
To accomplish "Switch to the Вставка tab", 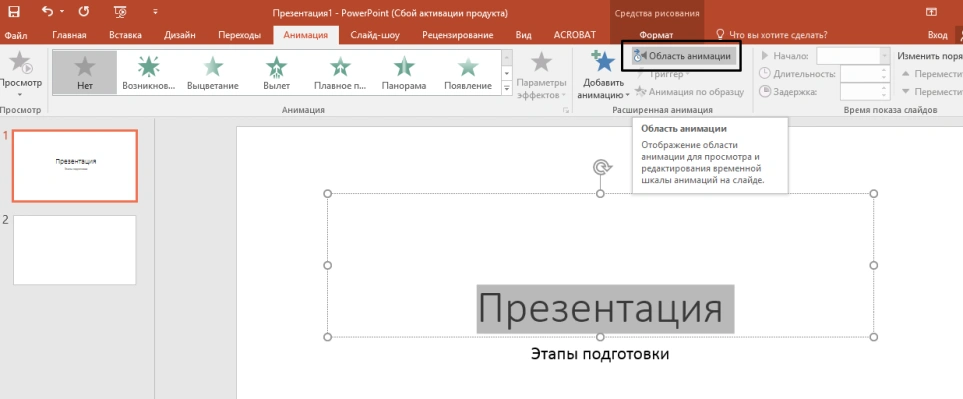I will 125,35.
